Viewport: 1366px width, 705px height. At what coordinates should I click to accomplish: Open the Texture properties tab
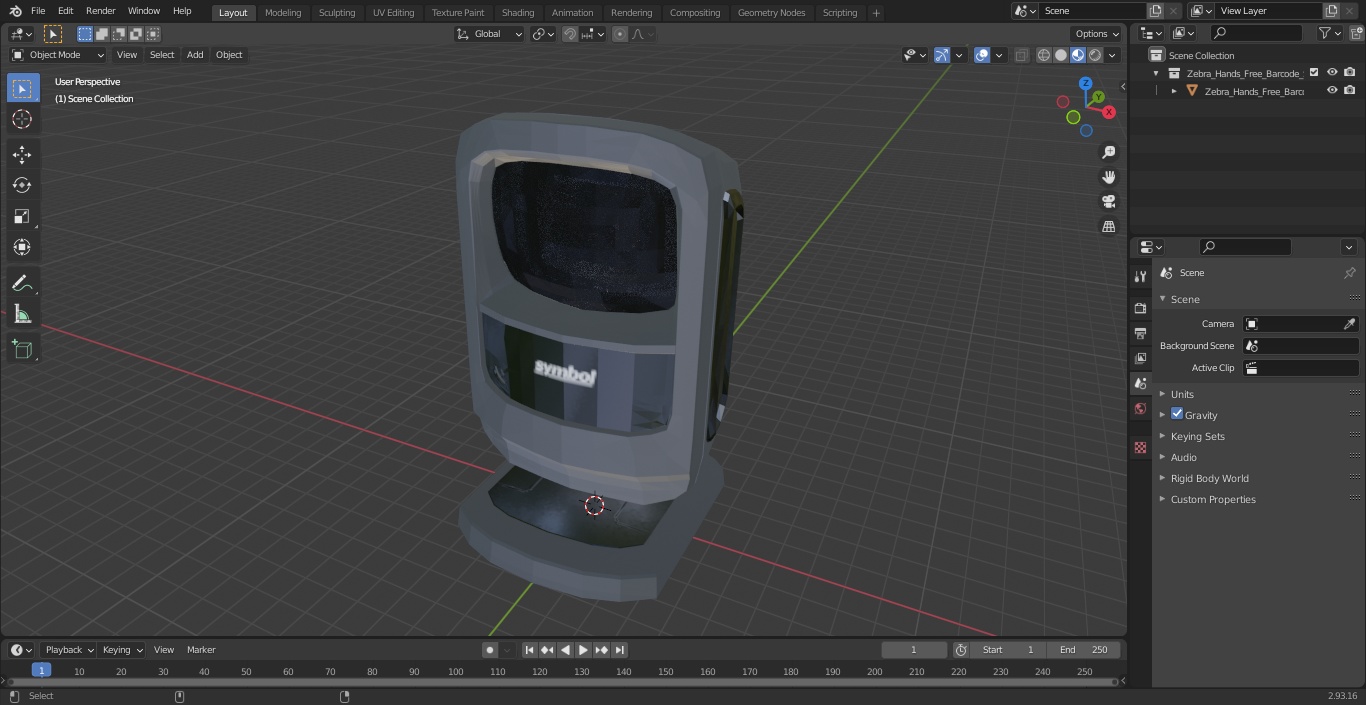(x=1140, y=447)
